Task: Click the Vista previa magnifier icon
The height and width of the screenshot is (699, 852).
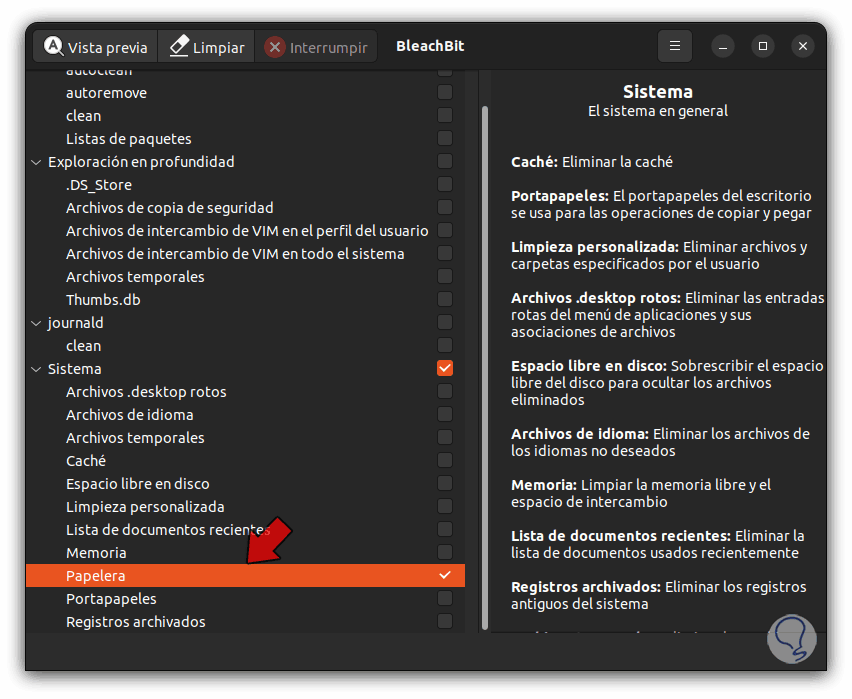Action: [53, 46]
